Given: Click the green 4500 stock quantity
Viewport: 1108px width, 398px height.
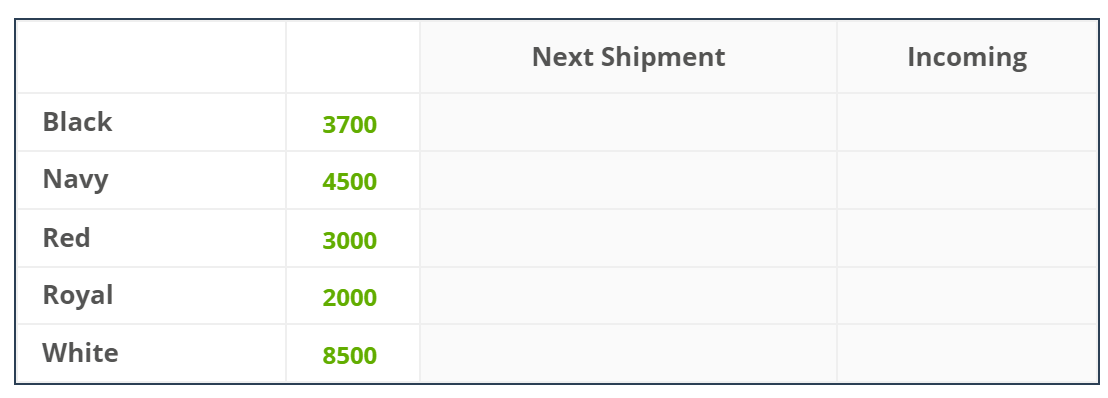Looking at the screenshot, I should pos(350,182).
